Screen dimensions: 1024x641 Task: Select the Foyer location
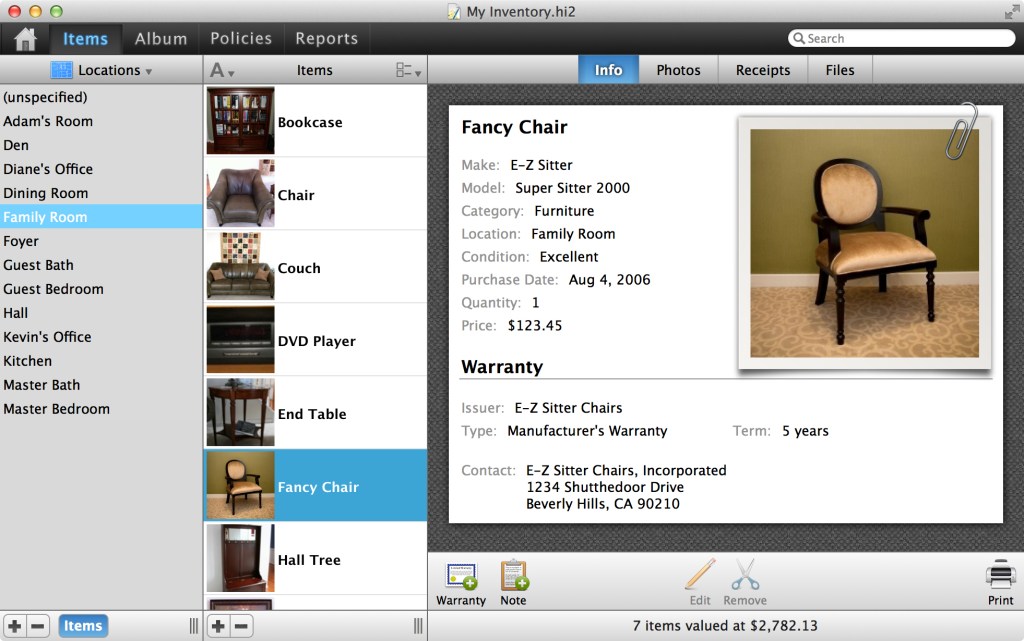click(101, 241)
